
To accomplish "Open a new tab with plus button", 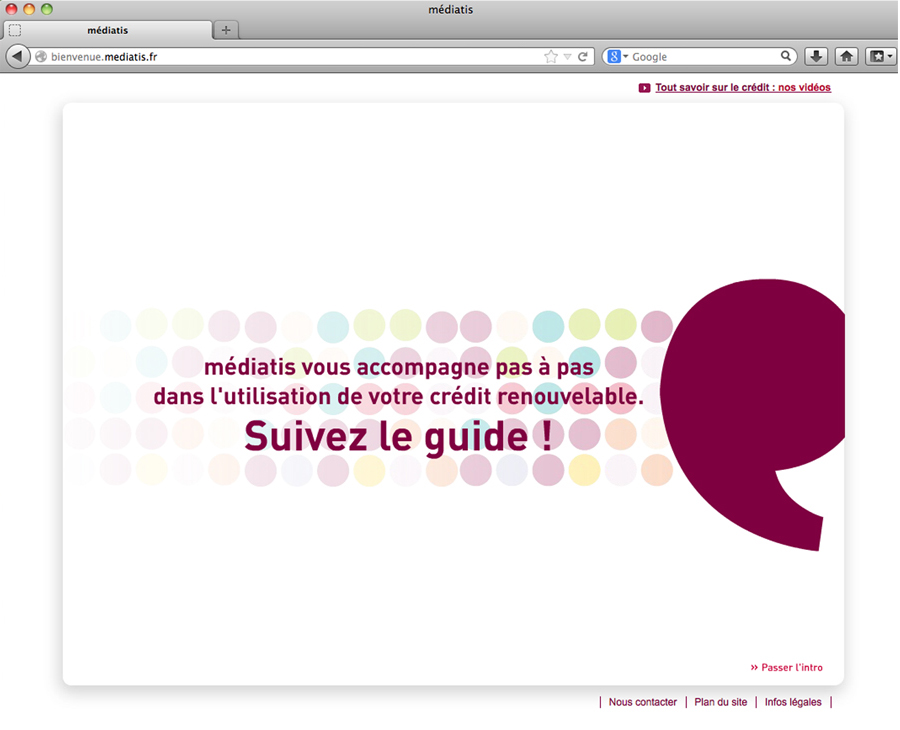I will point(226,30).
